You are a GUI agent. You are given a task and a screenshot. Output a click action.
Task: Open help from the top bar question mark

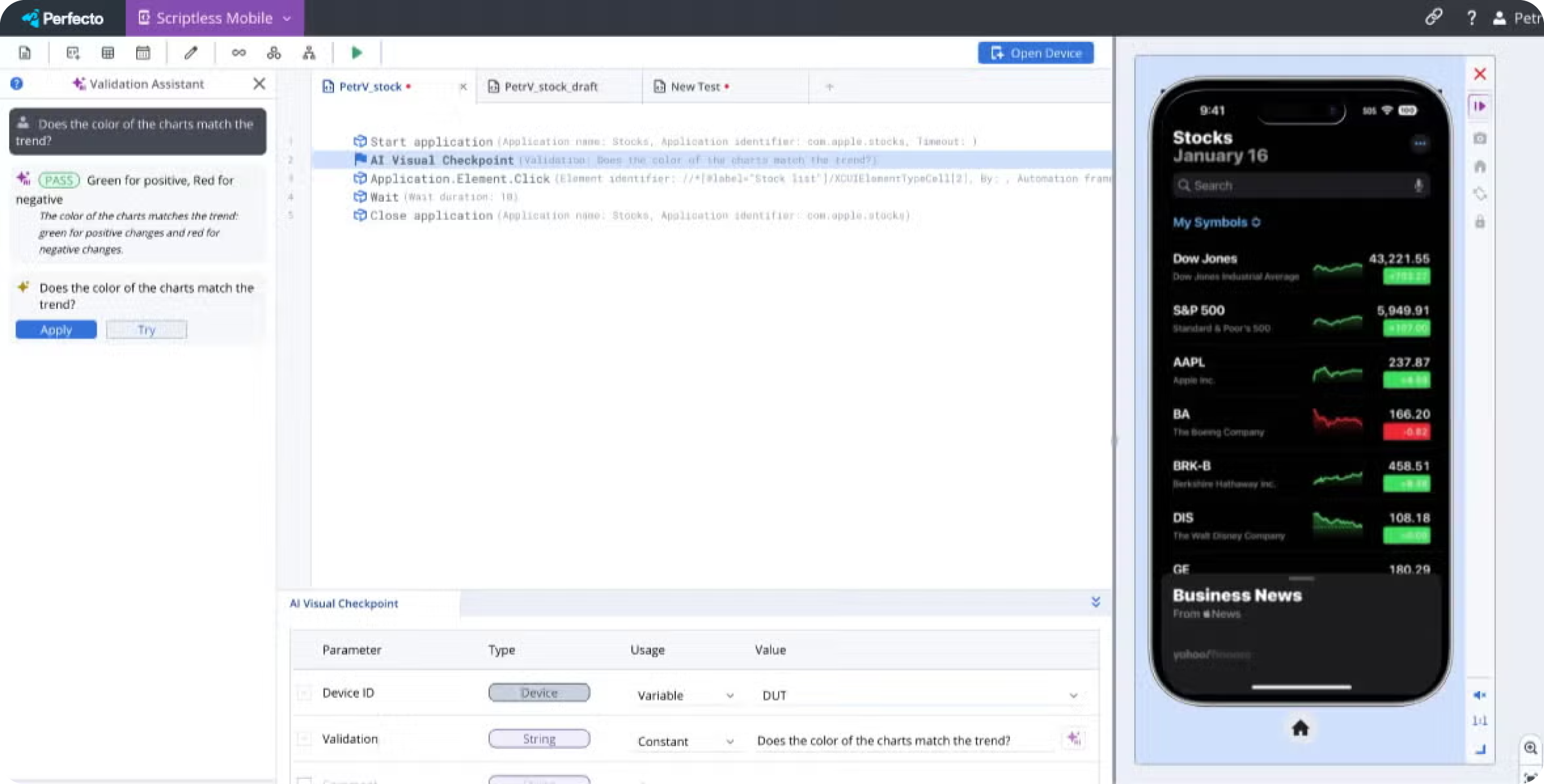pyautogui.click(x=1472, y=18)
